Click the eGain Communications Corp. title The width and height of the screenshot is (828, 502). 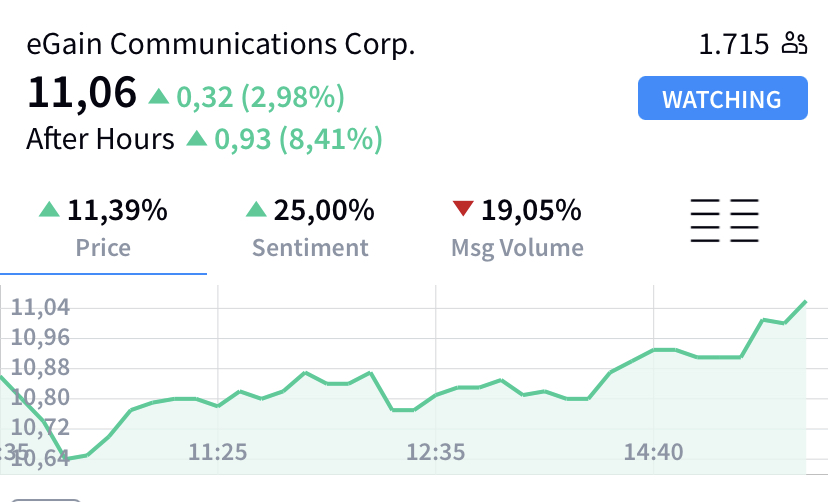coord(221,44)
